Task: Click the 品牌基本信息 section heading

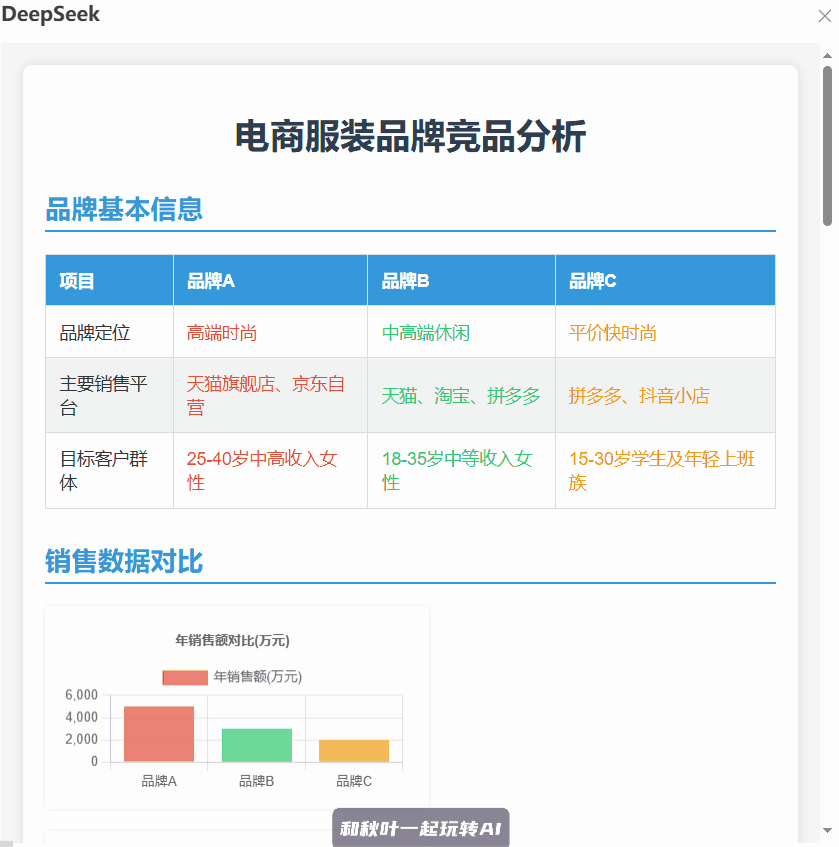Action: (x=124, y=209)
